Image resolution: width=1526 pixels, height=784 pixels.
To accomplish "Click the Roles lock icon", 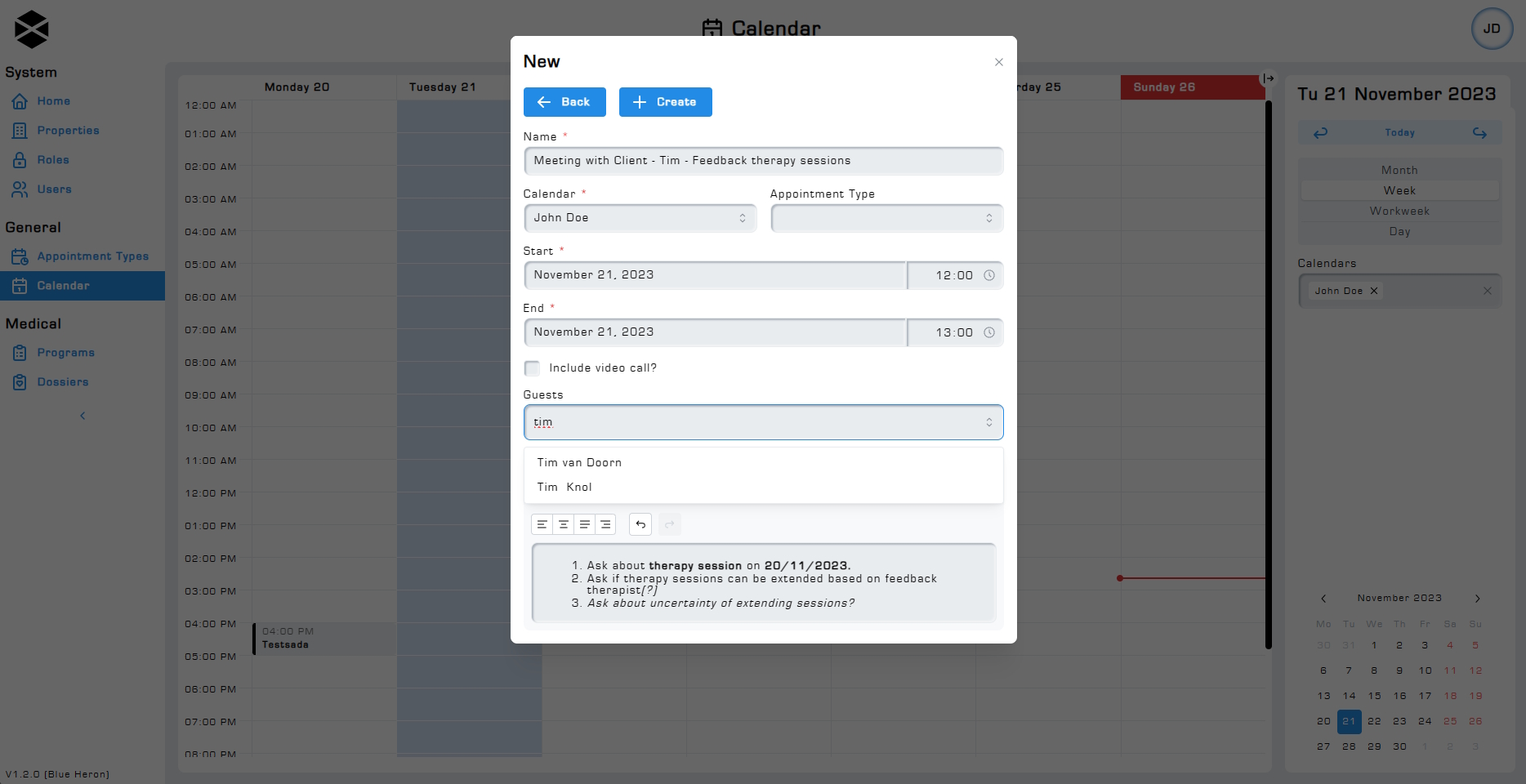I will 20,160.
